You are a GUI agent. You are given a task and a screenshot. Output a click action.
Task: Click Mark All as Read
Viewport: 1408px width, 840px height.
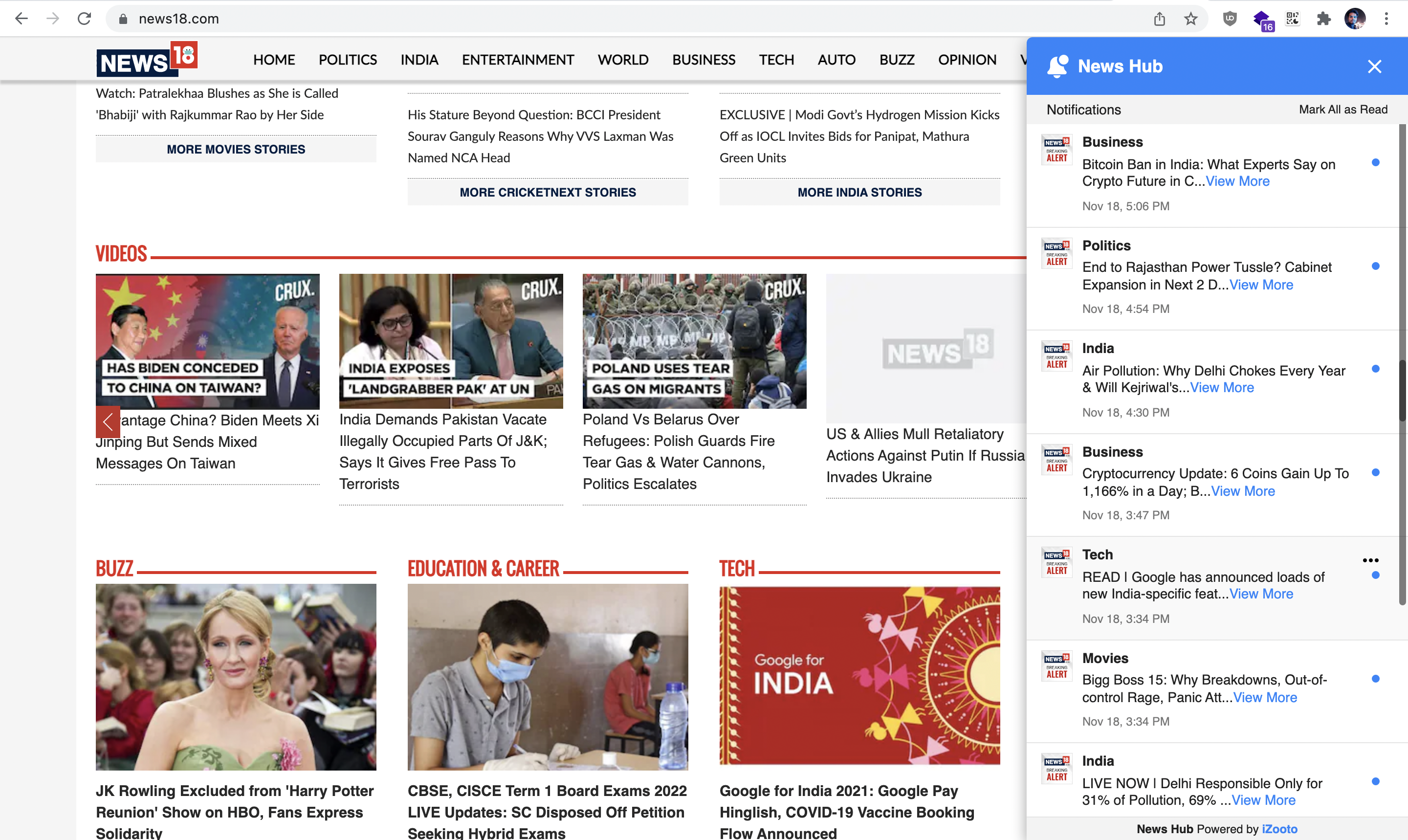click(x=1343, y=109)
